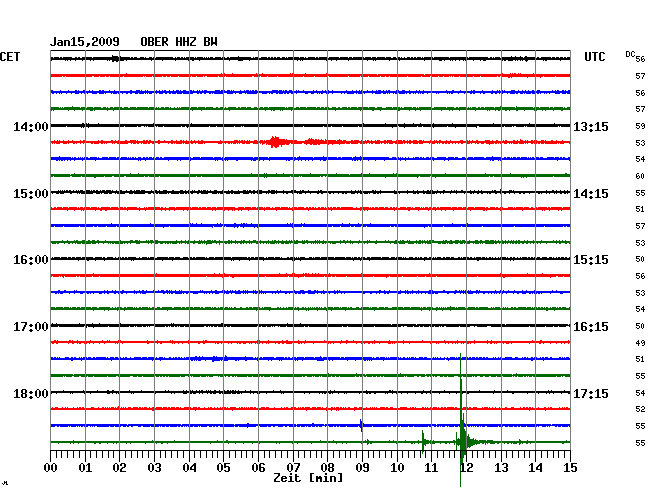Click the 16:15 UTC time label
The width and height of the screenshot is (650, 494).
click(591, 327)
